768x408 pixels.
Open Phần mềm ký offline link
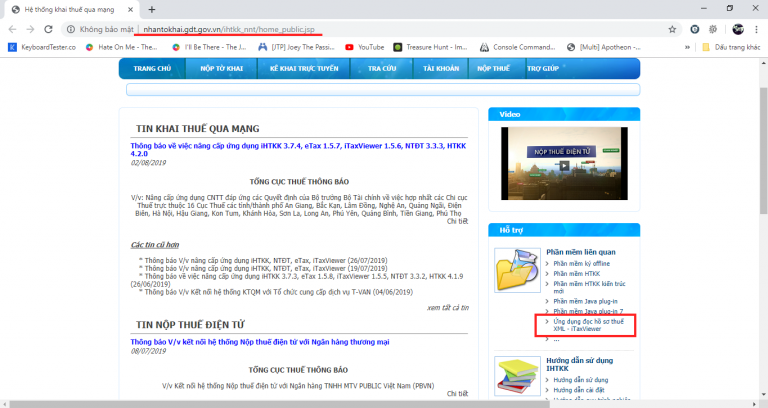(581, 264)
